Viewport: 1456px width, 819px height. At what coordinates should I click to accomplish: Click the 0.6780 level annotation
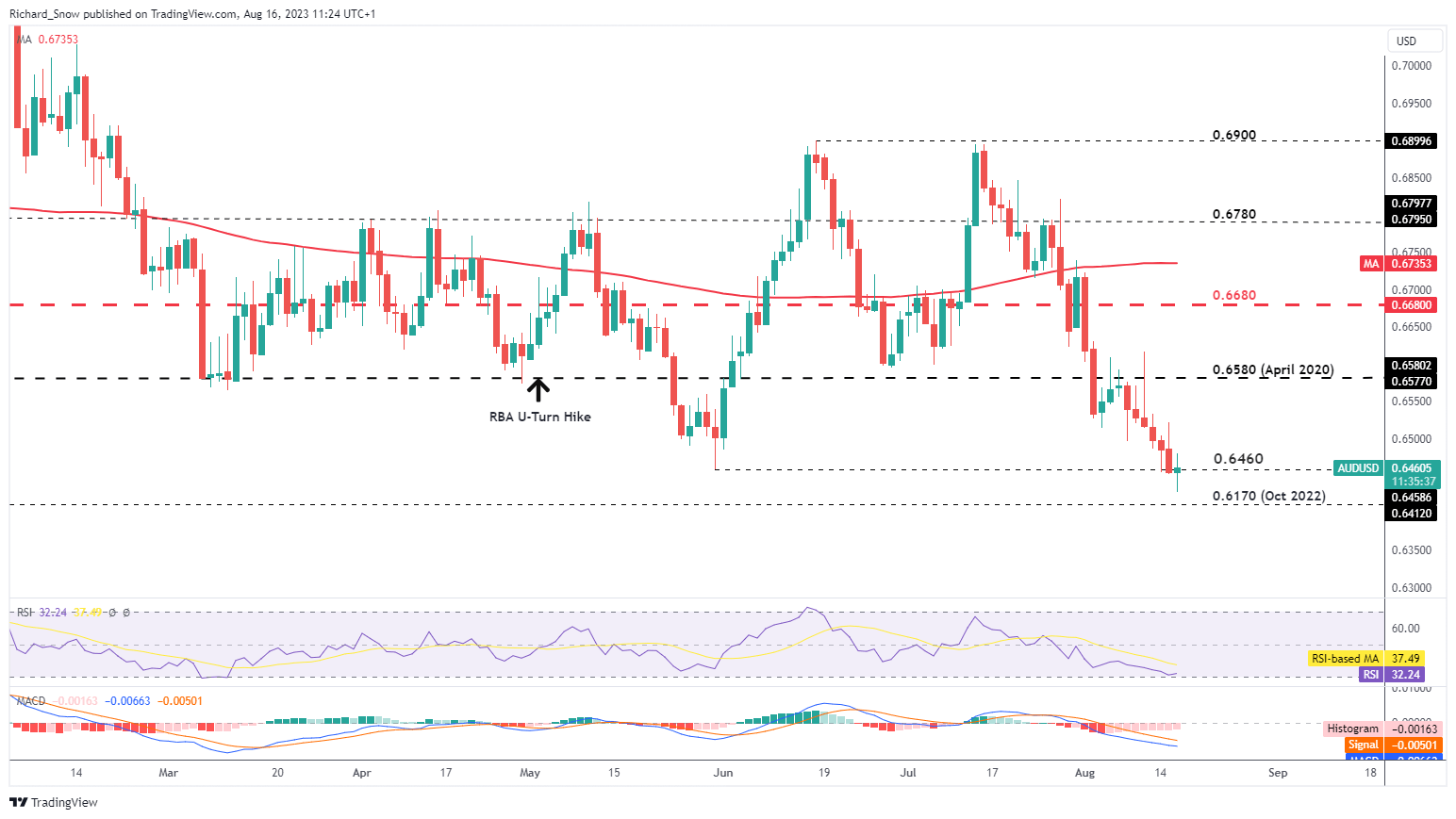(1234, 215)
